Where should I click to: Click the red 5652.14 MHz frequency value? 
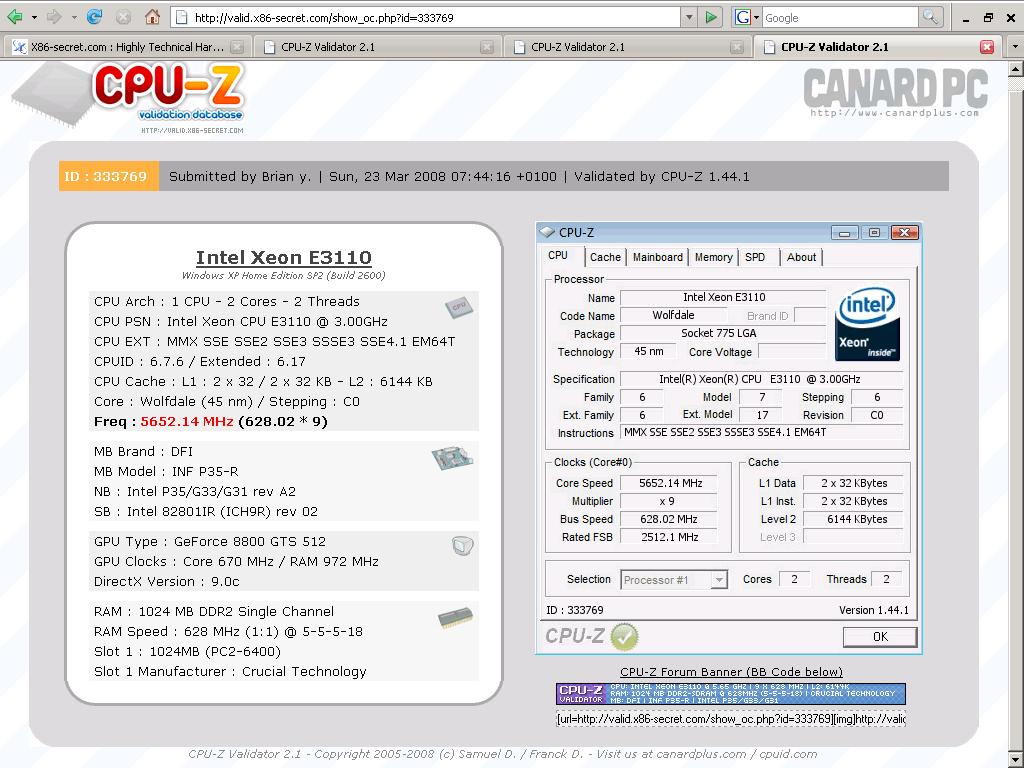coord(187,422)
